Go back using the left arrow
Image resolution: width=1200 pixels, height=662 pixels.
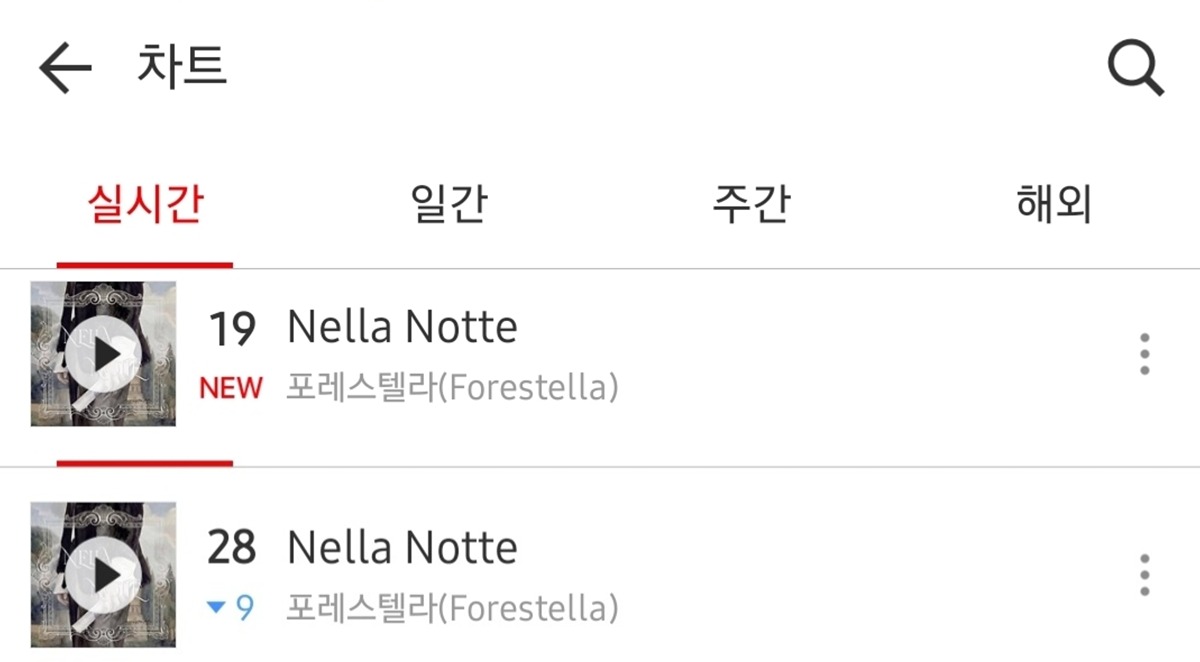[x=65, y=69]
